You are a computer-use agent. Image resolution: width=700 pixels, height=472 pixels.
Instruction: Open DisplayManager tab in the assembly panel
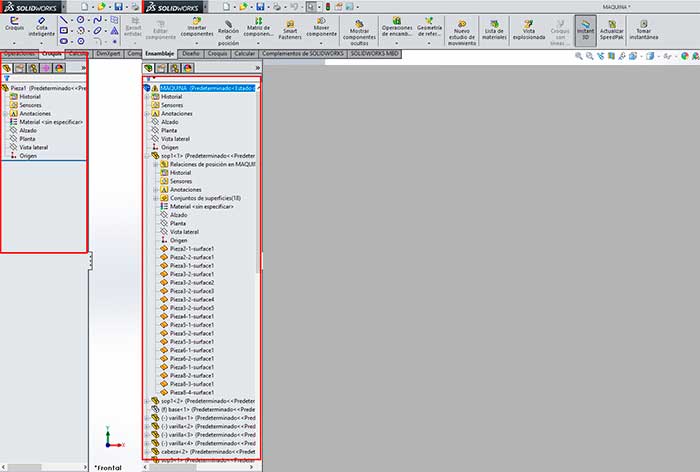(188, 68)
